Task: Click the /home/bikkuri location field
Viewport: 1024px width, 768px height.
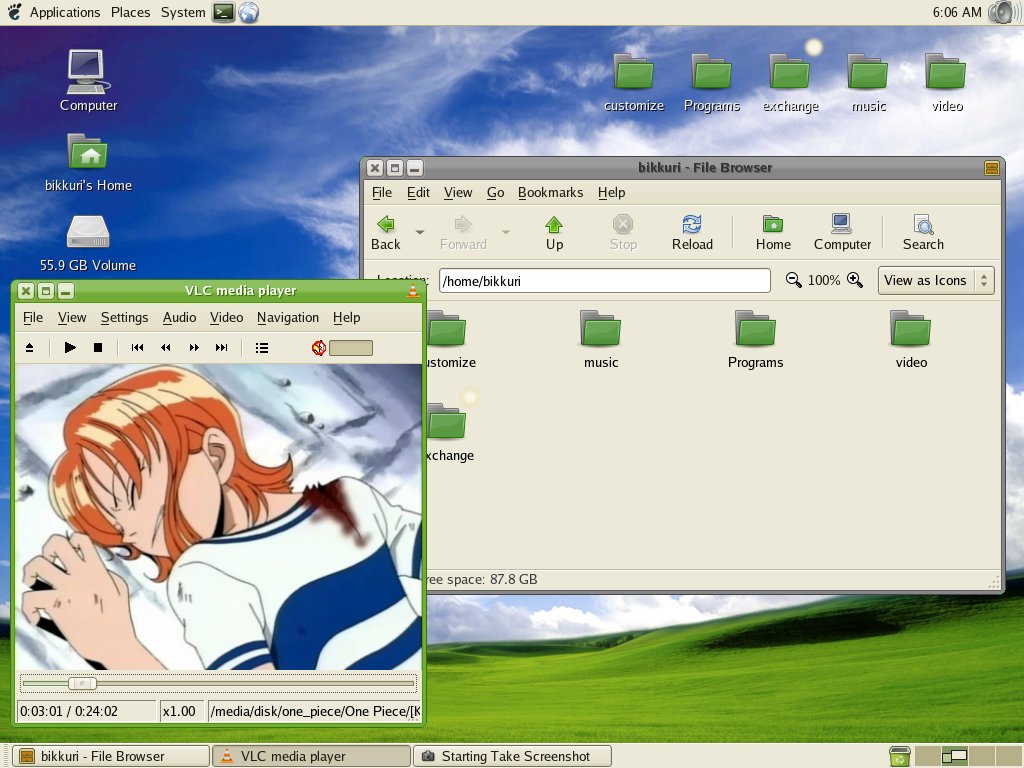Action: click(605, 281)
